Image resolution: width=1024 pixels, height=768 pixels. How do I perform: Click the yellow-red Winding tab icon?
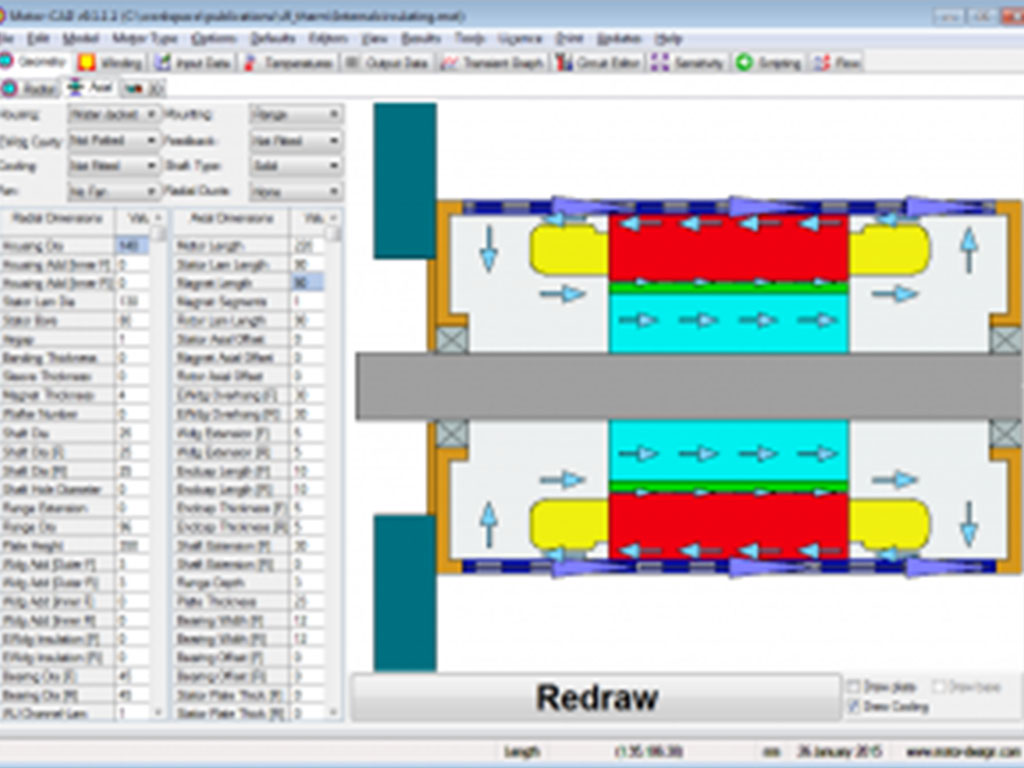[86, 63]
